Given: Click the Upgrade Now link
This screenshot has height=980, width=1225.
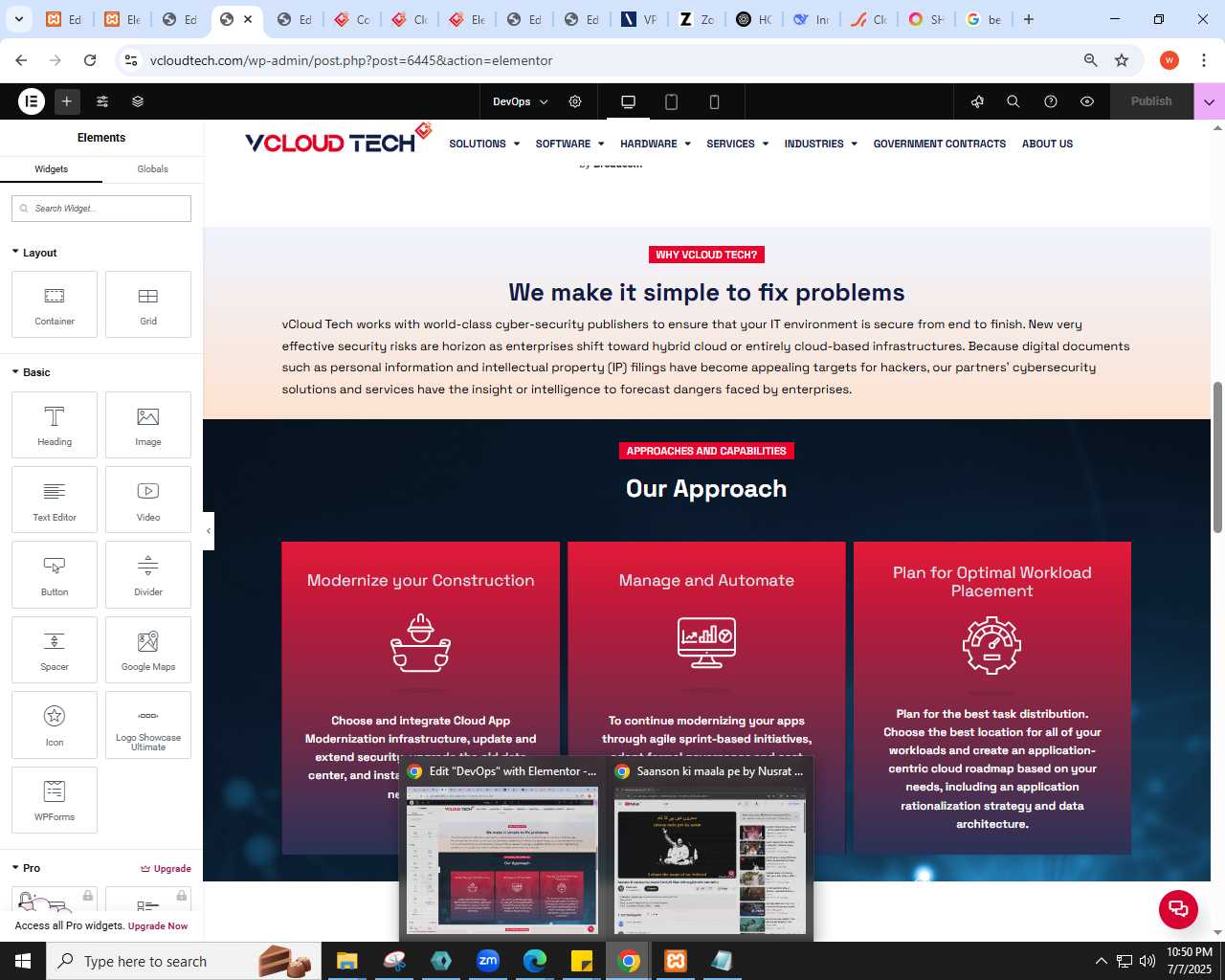Looking at the screenshot, I should click(x=158, y=926).
